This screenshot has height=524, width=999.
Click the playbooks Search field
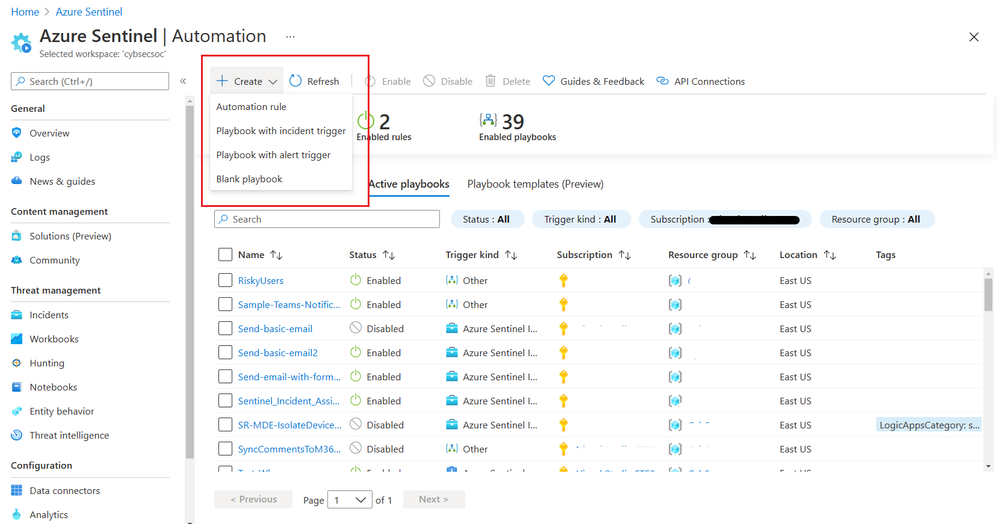coord(327,219)
